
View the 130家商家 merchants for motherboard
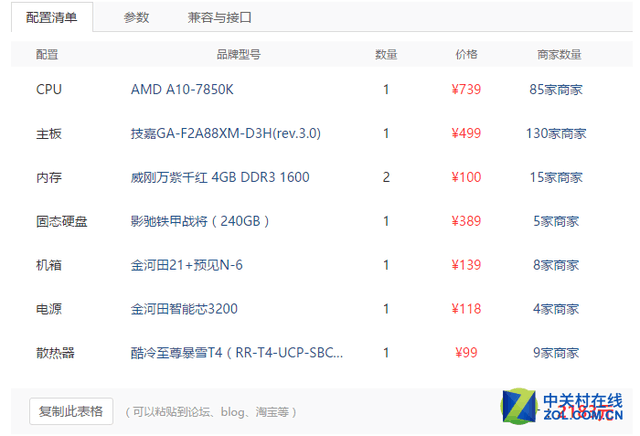556,133
